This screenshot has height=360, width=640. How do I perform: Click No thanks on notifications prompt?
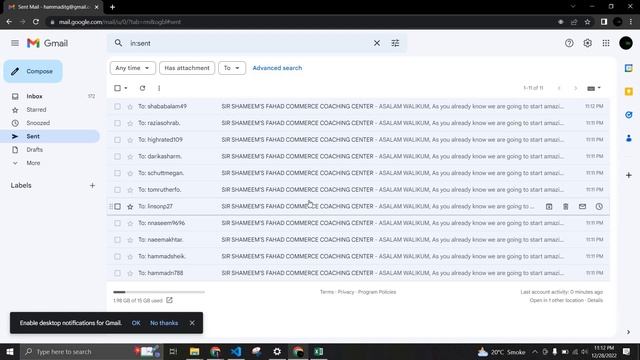tap(164, 323)
